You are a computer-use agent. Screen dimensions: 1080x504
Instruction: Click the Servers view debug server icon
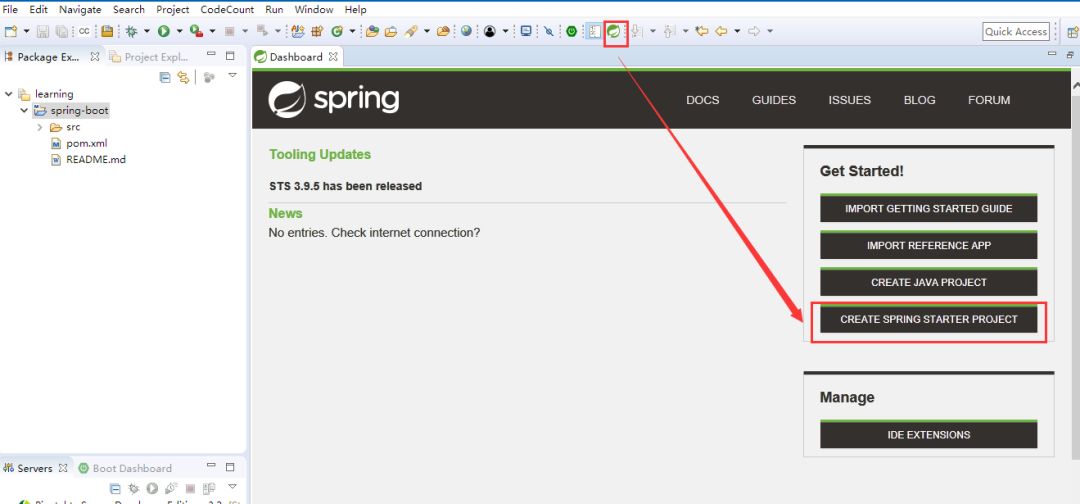pyautogui.click(x=134, y=488)
